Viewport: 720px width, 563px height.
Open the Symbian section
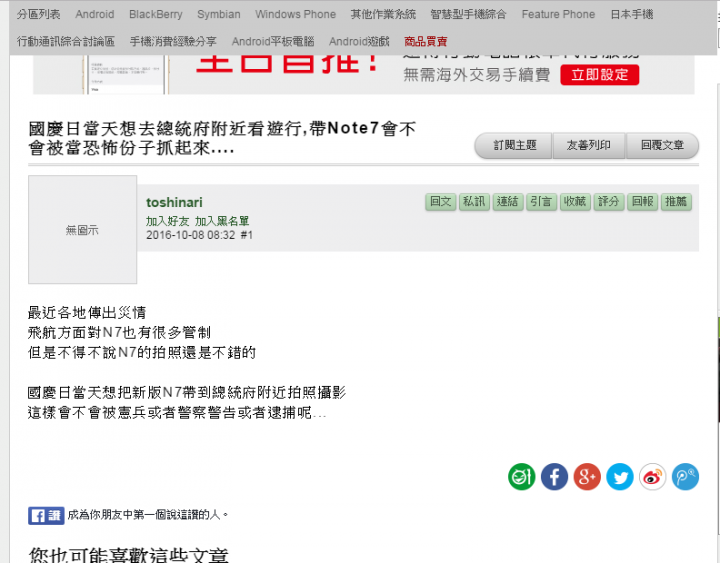(x=219, y=14)
